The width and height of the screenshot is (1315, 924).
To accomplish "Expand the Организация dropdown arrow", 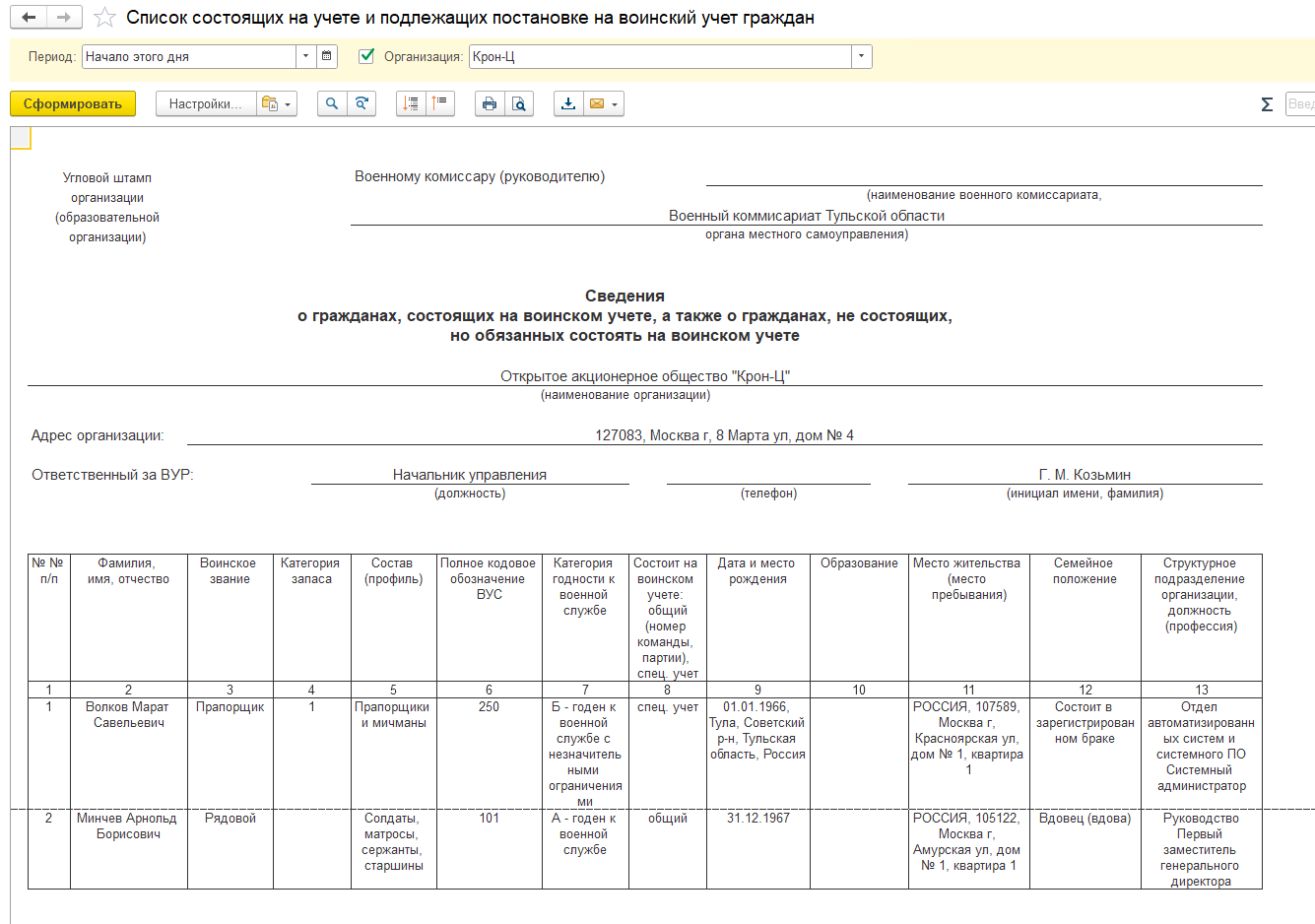I will [862, 56].
